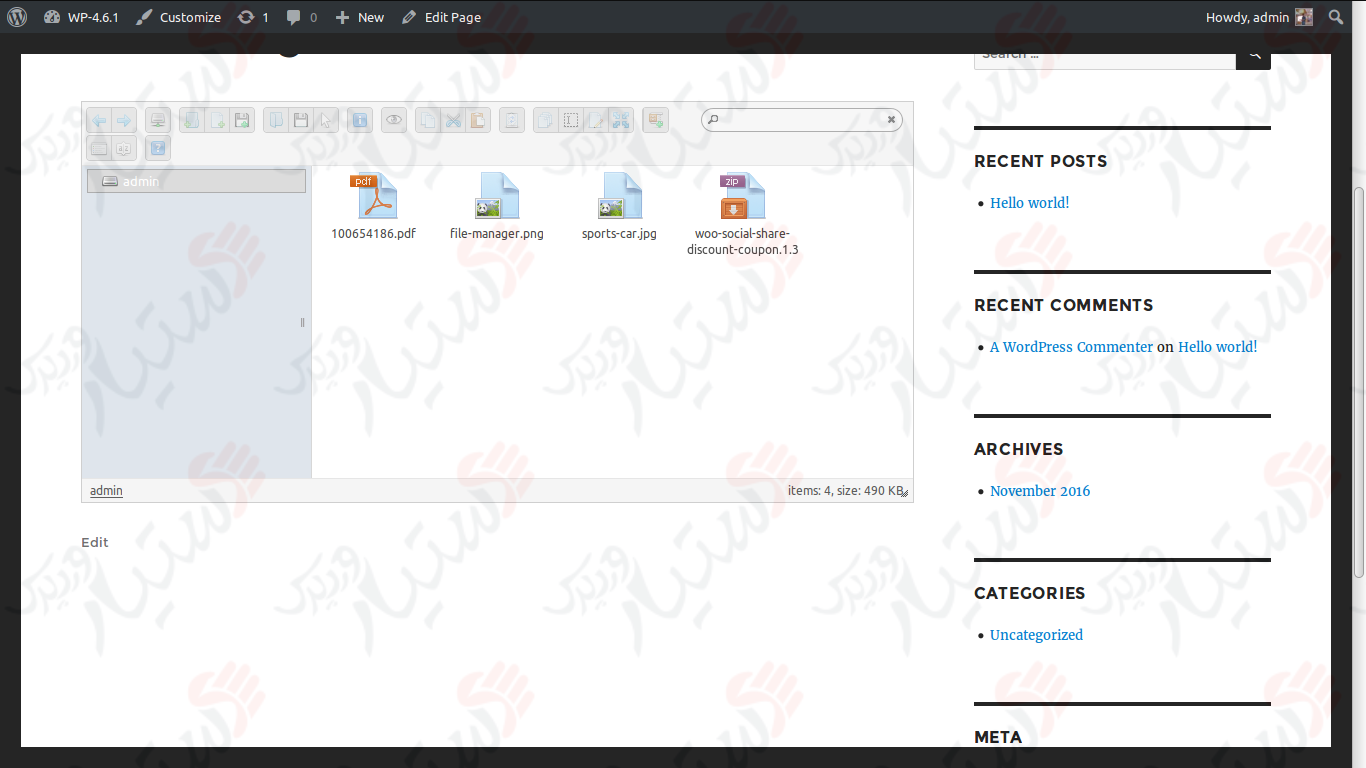Image resolution: width=1366 pixels, height=768 pixels.
Task: Click the Forward navigation arrow in elFinder
Action: pos(124,120)
